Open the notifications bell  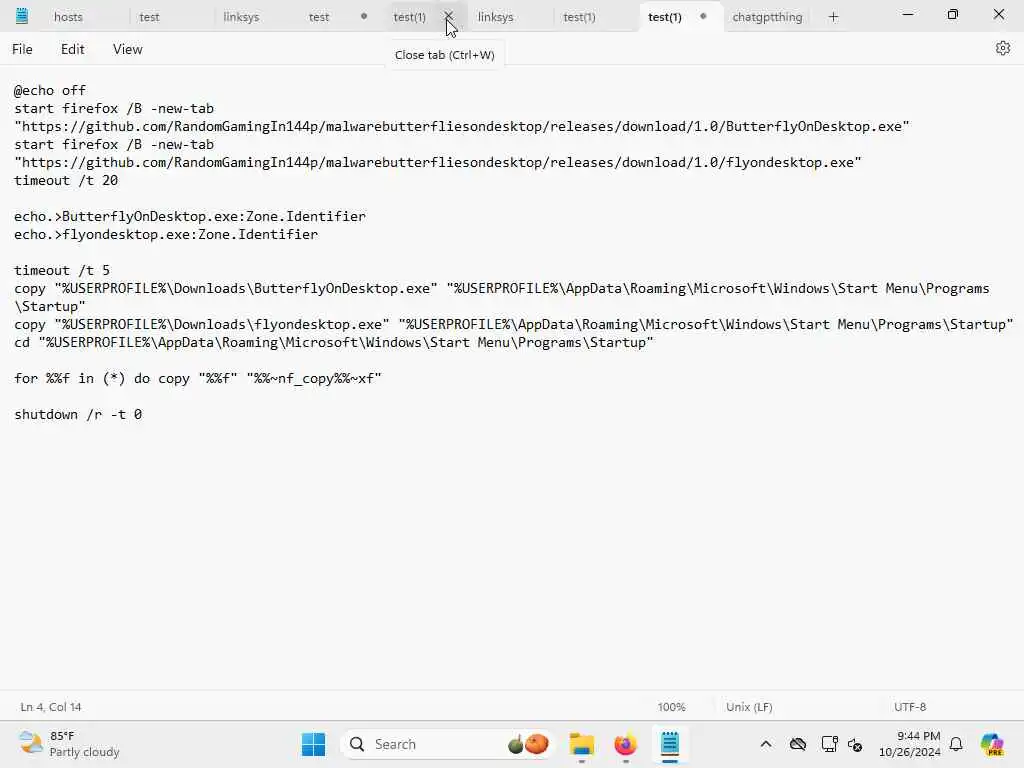click(x=956, y=744)
